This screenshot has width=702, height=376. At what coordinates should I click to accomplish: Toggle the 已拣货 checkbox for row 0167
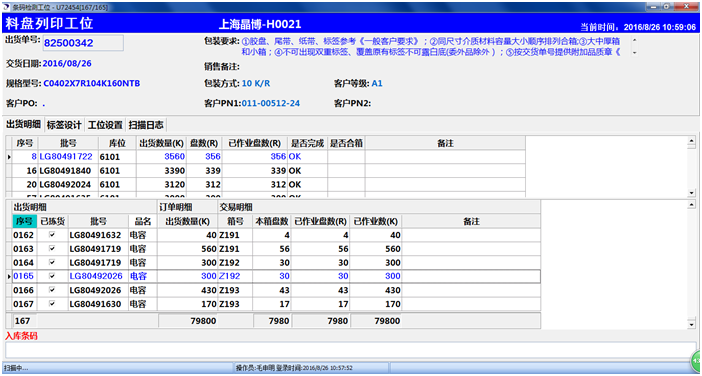pyautogui.click(x=52, y=304)
